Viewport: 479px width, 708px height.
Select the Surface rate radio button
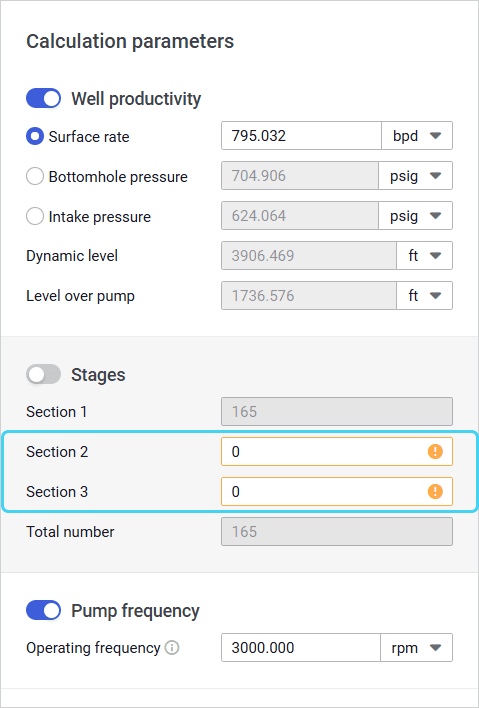coord(35,136)
